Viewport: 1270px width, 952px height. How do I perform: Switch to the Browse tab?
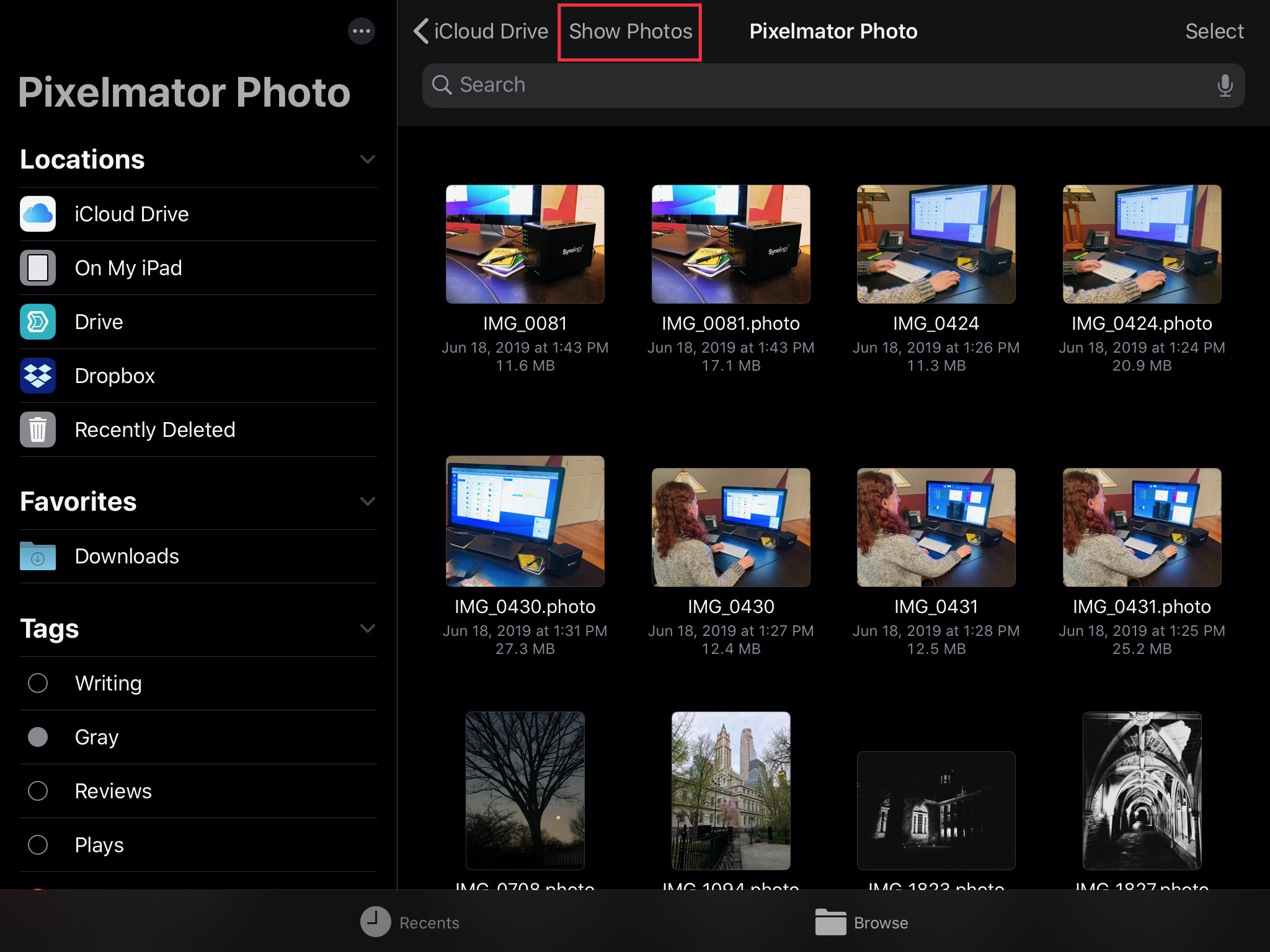click(x=862, y=922)
